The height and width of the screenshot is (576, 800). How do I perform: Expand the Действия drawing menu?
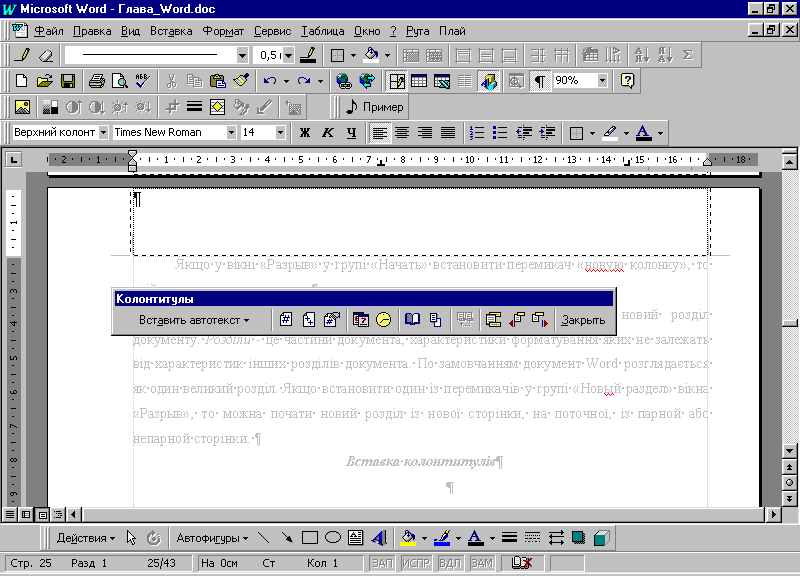(x=86, y=538)
